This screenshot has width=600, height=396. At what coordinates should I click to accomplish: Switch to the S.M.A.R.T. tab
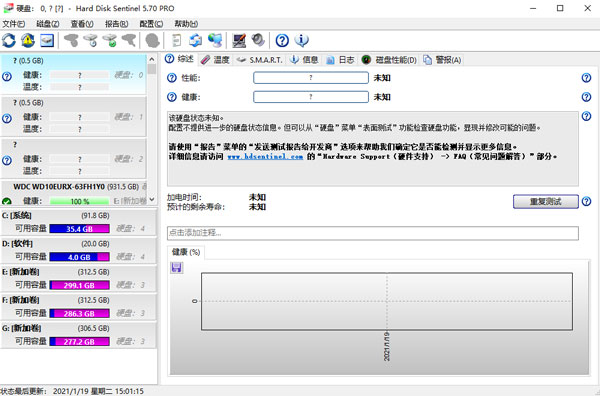[259, 60]
